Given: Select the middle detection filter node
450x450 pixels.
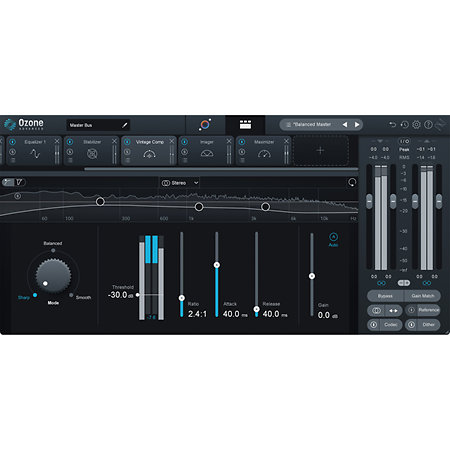Looking at the screenshot, I should click(199, 207).
